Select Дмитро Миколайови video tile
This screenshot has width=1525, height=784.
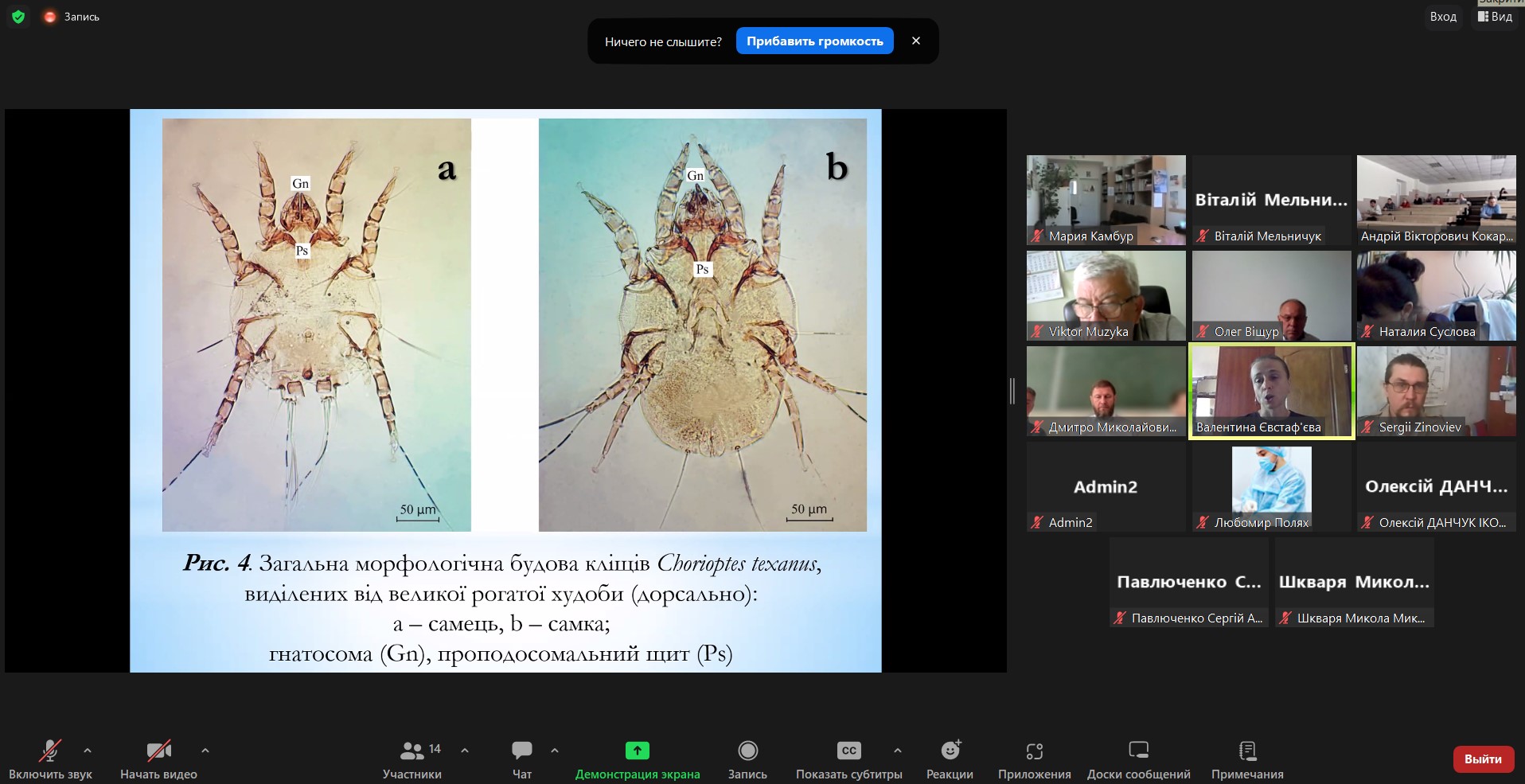[x=1106, y=391]
